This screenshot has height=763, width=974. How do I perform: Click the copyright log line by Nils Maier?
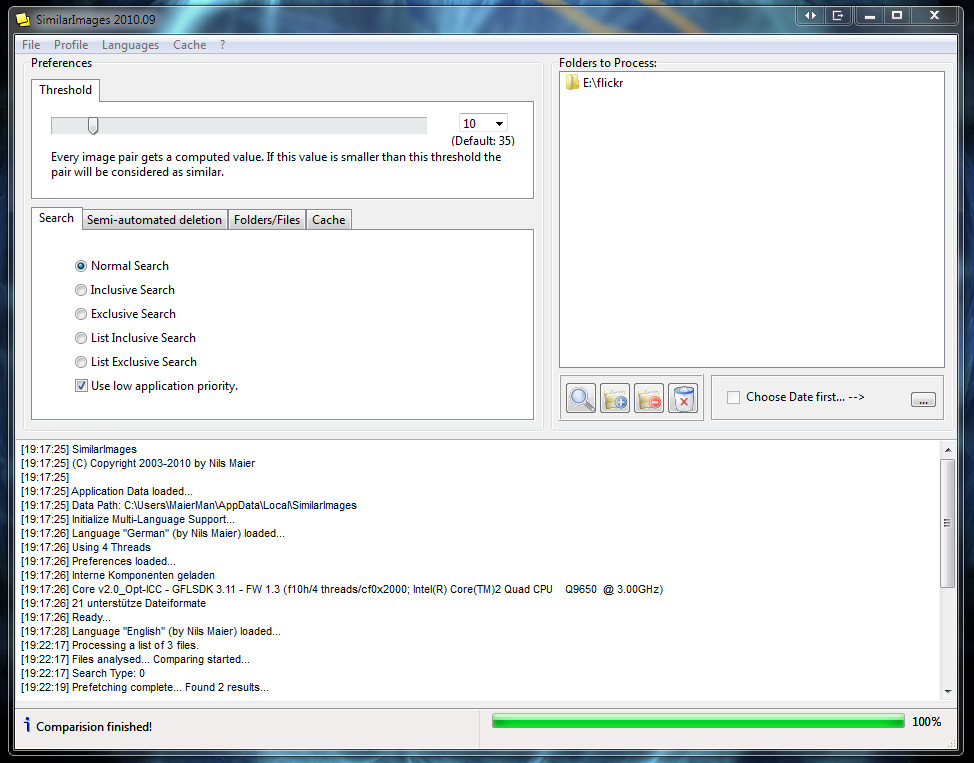(x=138, y=464)
